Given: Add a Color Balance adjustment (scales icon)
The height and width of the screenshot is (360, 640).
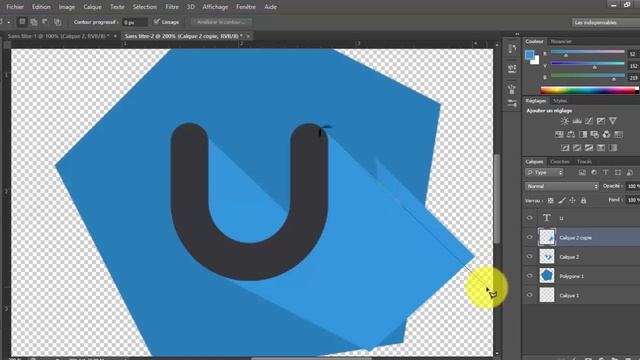Looking at the screenshot, I should [x=571, y=134].
